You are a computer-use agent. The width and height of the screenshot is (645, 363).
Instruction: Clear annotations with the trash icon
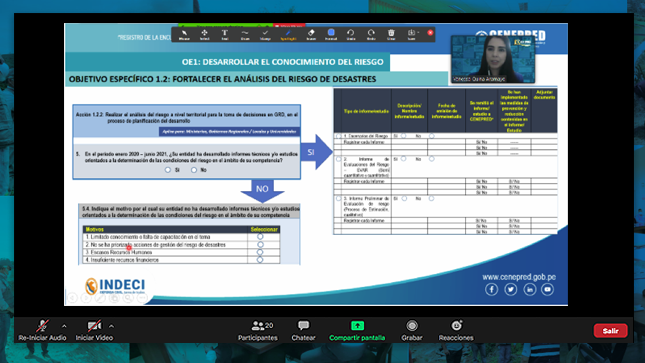tap(391, 35)
